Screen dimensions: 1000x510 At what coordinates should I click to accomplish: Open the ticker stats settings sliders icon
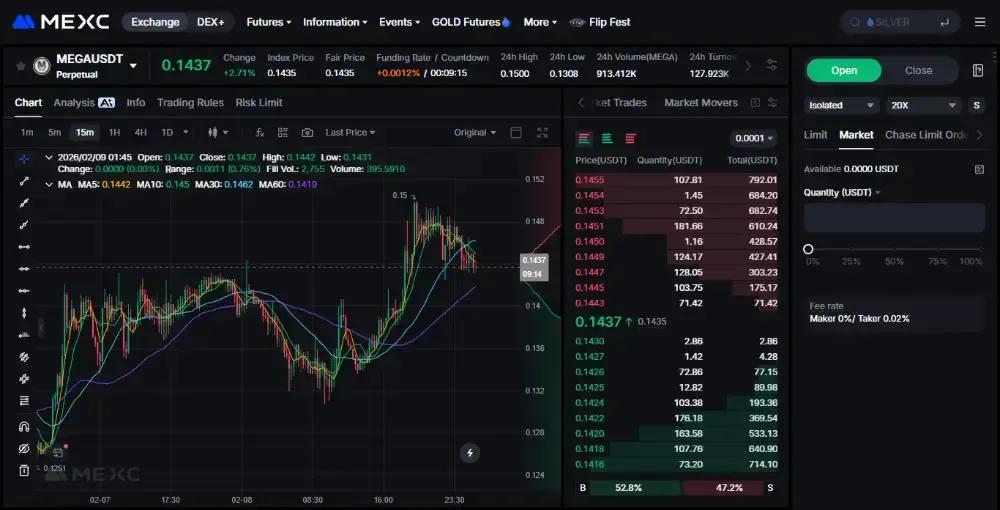click(x=772, y=65)
